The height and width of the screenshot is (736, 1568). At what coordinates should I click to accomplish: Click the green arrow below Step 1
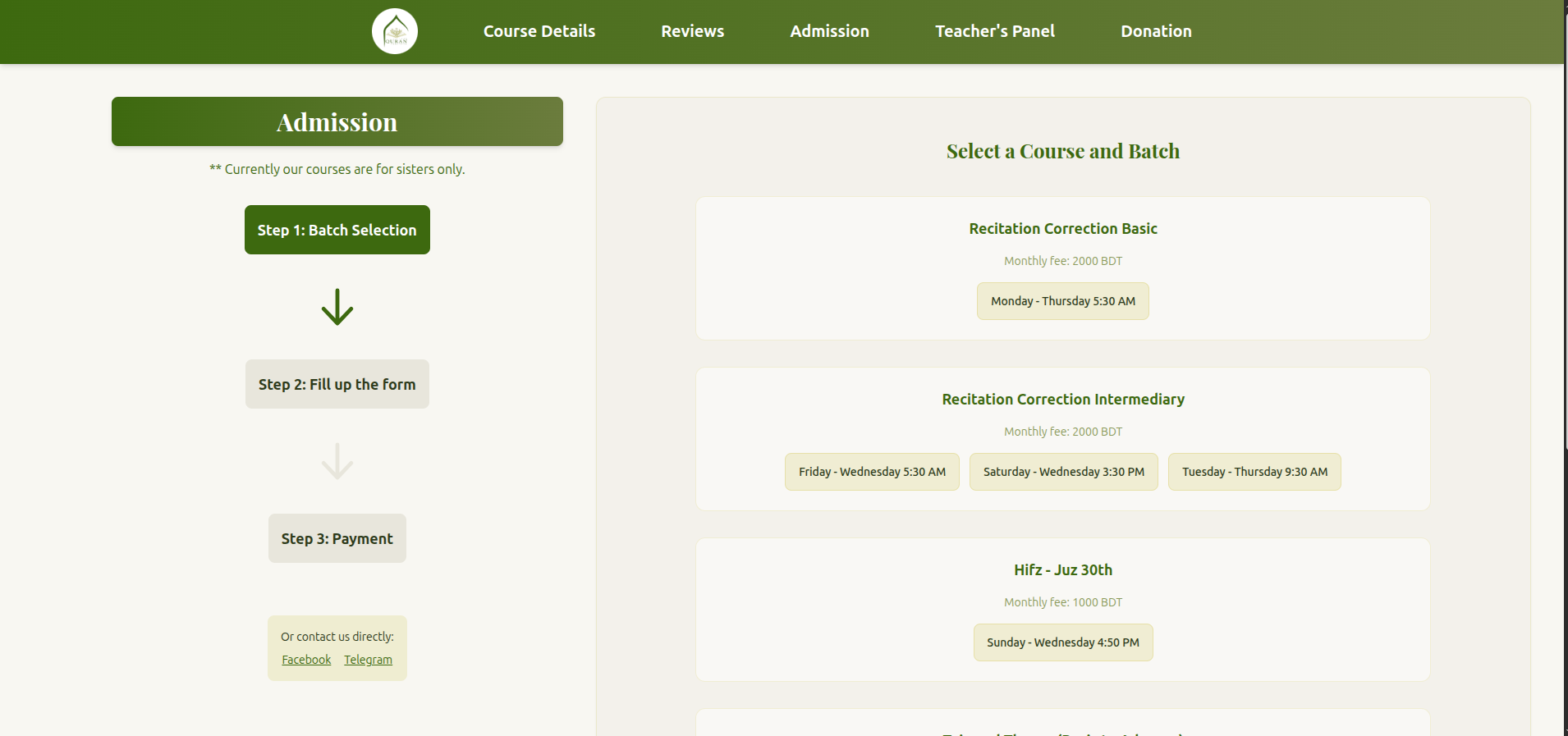337,307
